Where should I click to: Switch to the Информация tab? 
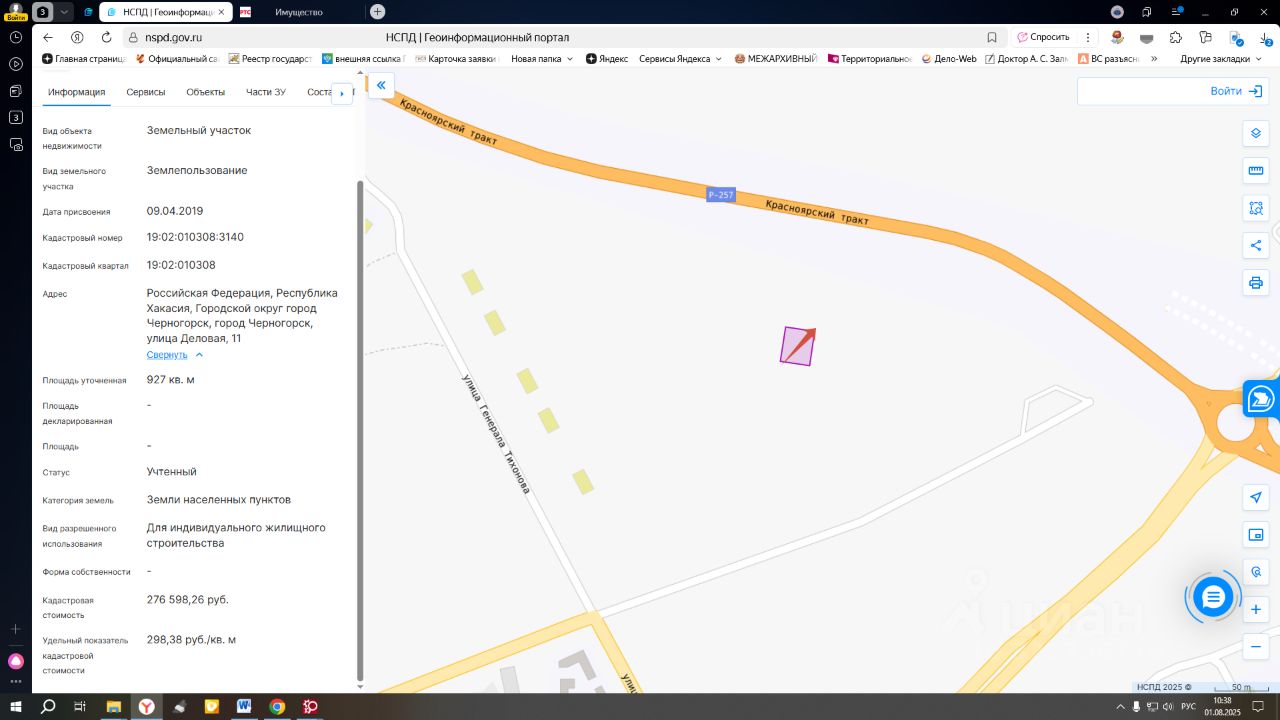tap(76, 92)
